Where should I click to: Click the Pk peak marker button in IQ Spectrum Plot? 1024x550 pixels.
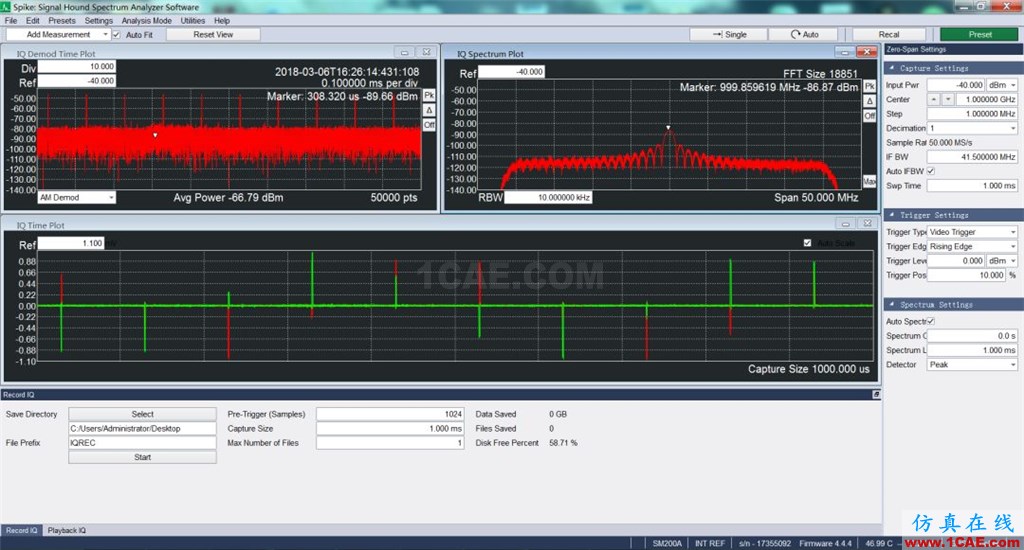(x=870, y=86)
